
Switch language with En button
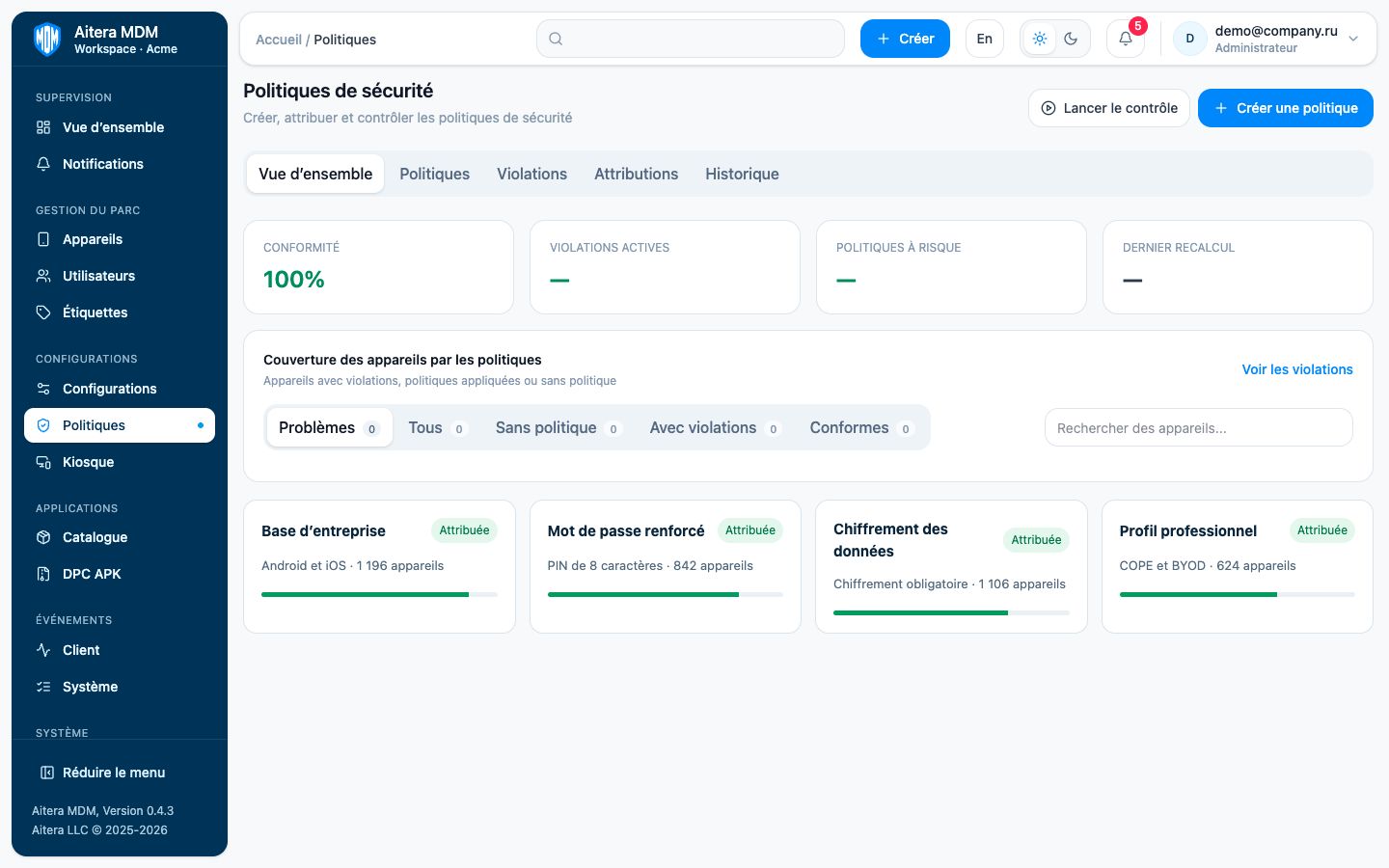pyautogui.click(x=985, y=39)
